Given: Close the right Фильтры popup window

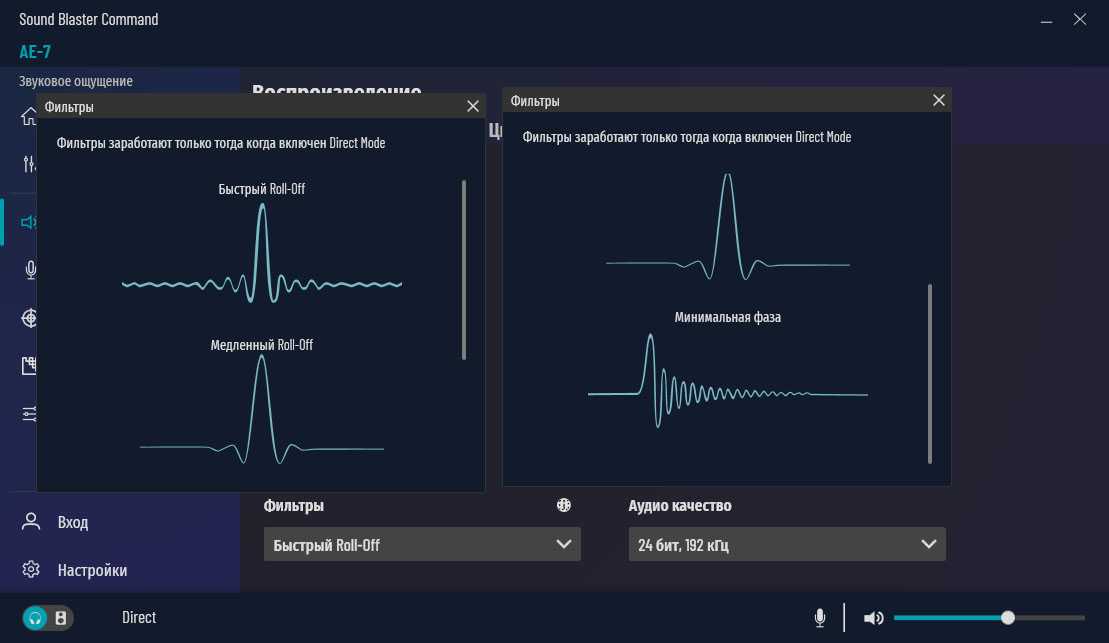Looking at the screenshot, I should click(x=938, y=101).
